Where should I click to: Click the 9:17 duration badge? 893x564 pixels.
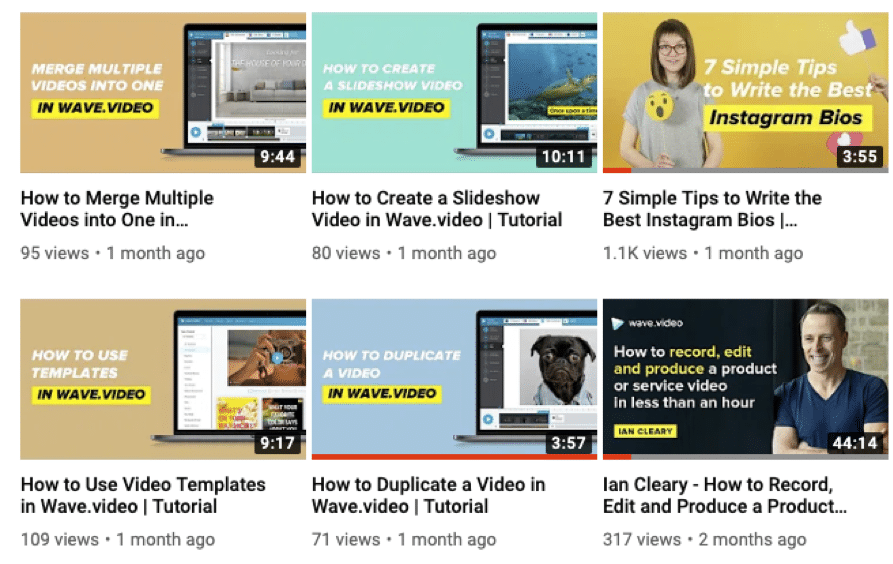277,443
